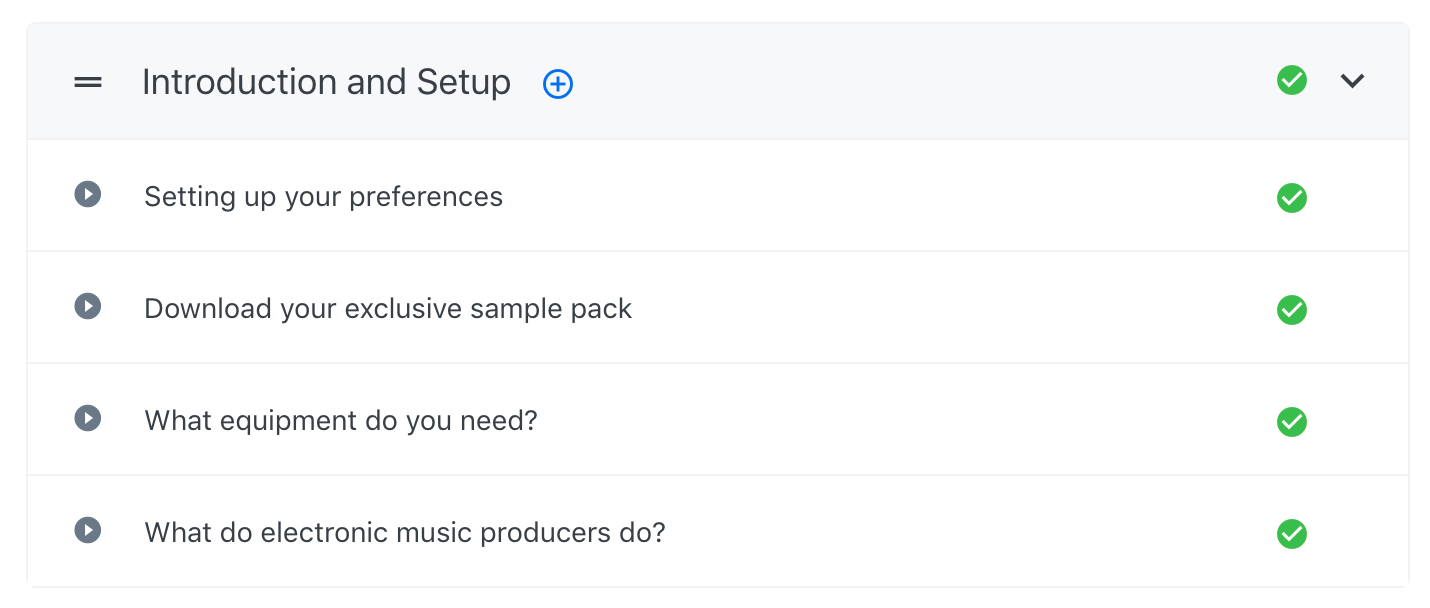Open Download your exclusive sample pack lesson

[x=388, y=309]
